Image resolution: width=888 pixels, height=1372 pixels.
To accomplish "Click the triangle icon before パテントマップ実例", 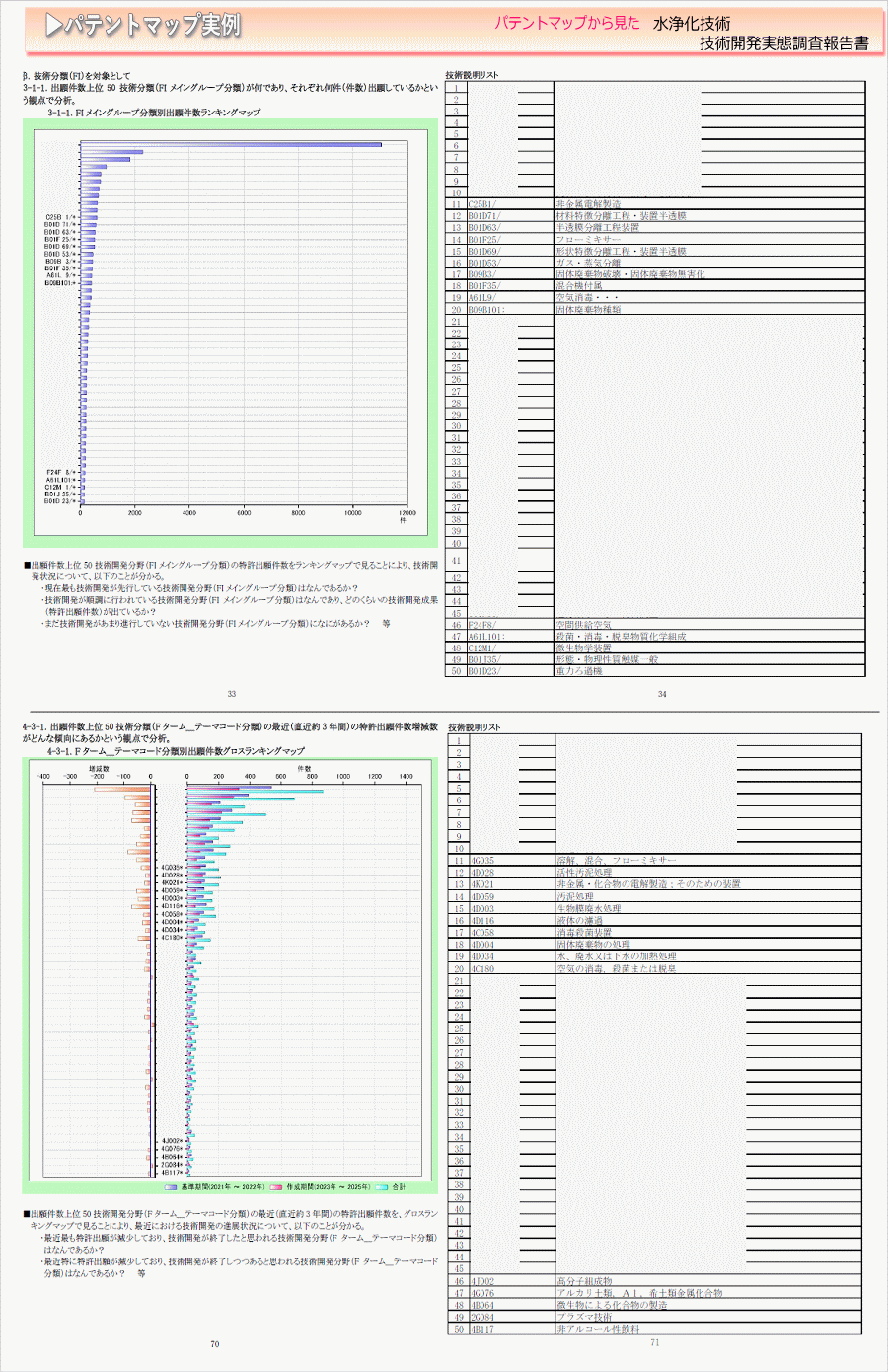I will 53,26.
